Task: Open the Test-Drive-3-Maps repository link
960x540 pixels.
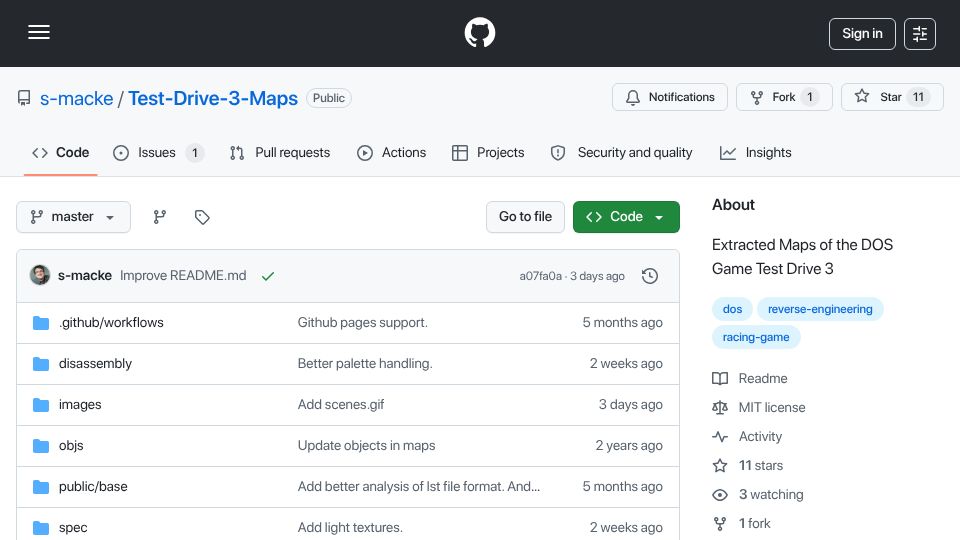Action: click(213, 99)
